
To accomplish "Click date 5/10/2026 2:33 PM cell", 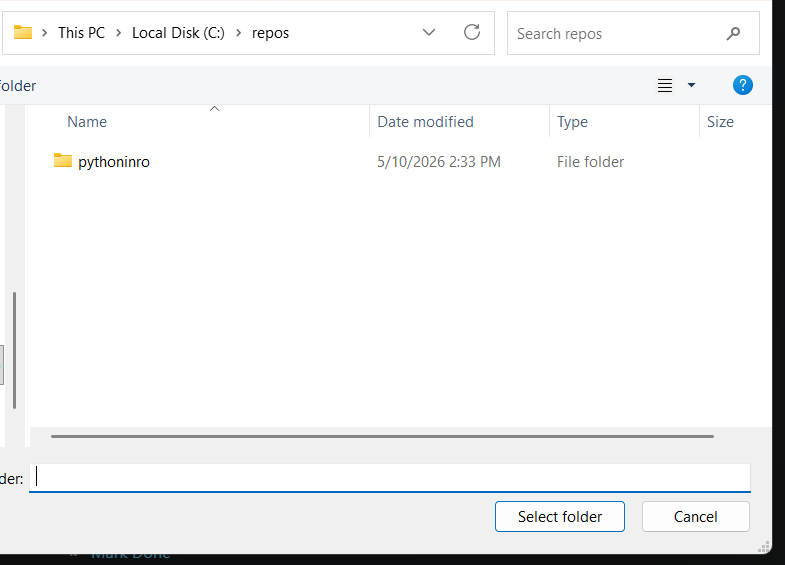I will (x=439, y=162).
